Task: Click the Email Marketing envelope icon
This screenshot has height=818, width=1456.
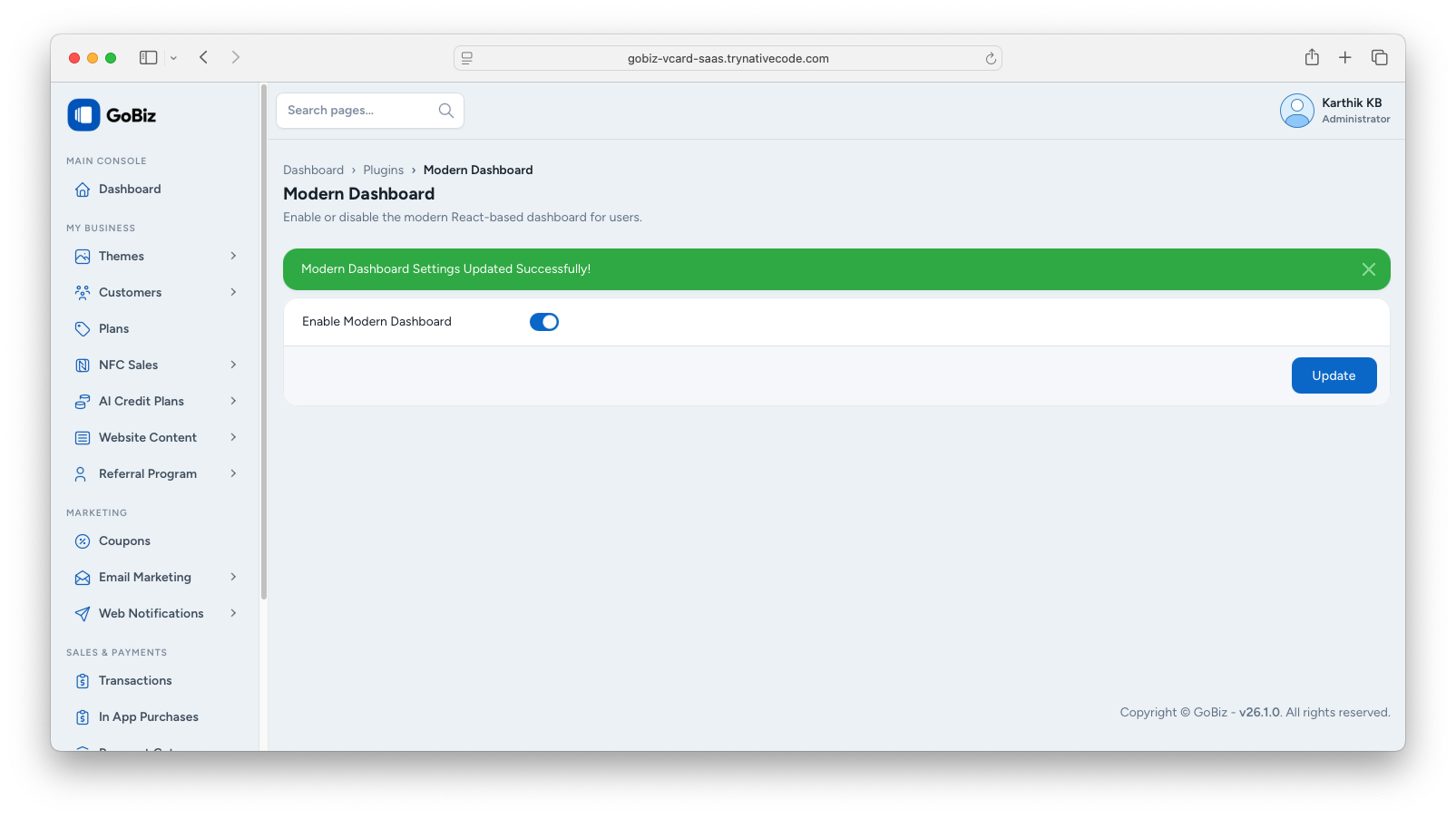Action: click(x=83, y=578)
